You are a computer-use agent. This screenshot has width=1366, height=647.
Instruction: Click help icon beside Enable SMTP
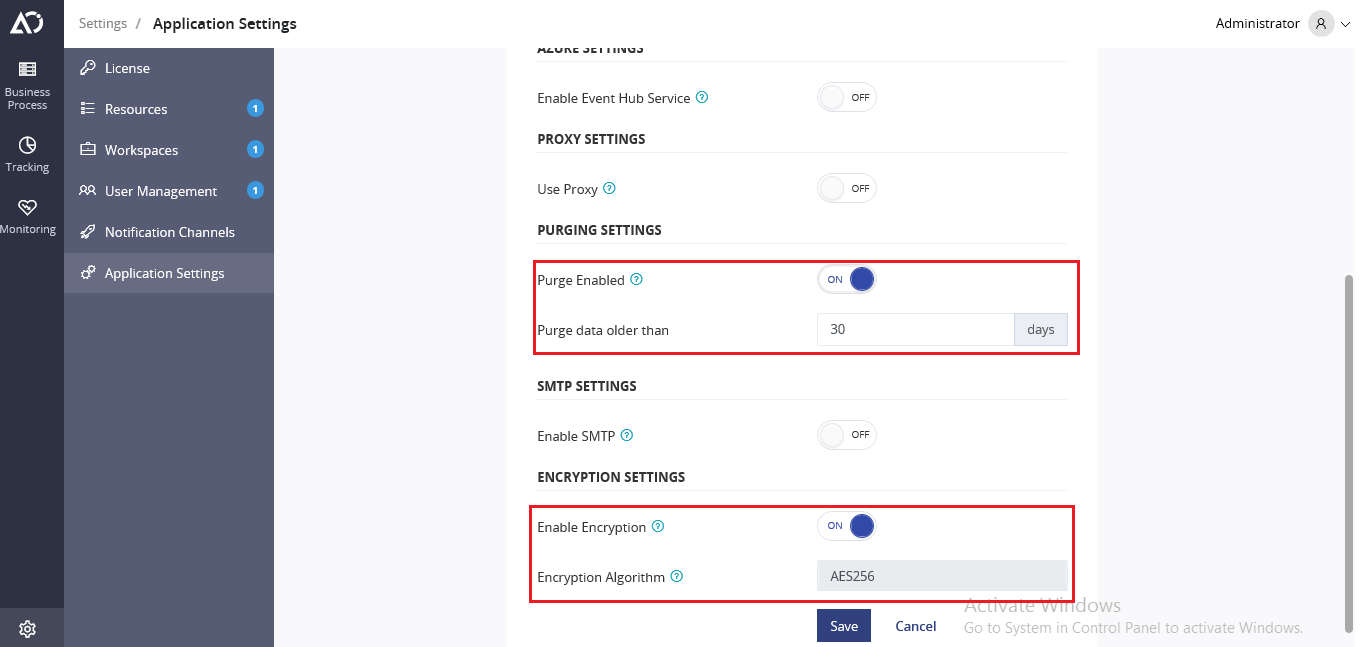pyautogui.click(x=627, y=436)
